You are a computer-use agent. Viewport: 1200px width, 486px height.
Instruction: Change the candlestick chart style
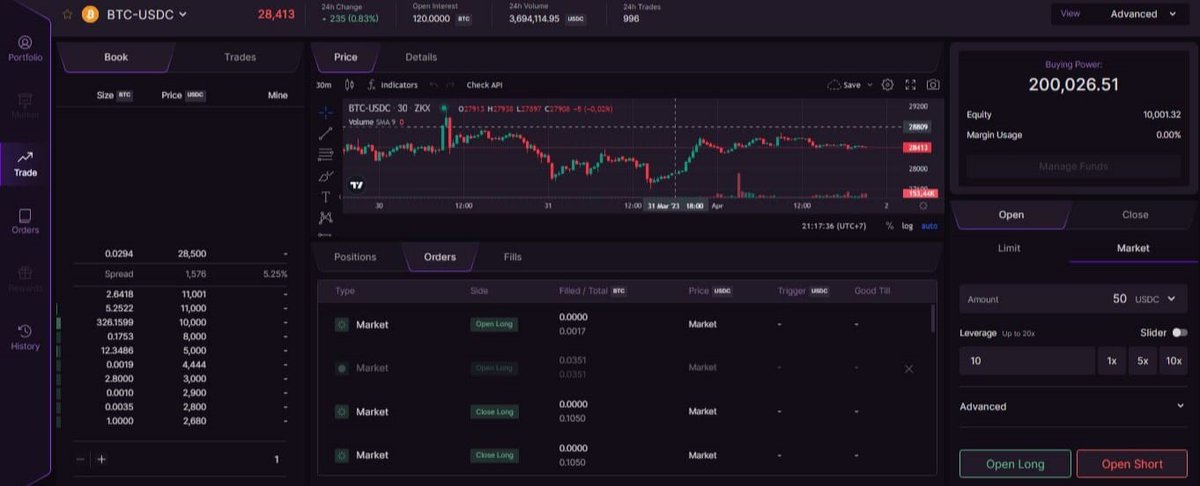(349, 85)
